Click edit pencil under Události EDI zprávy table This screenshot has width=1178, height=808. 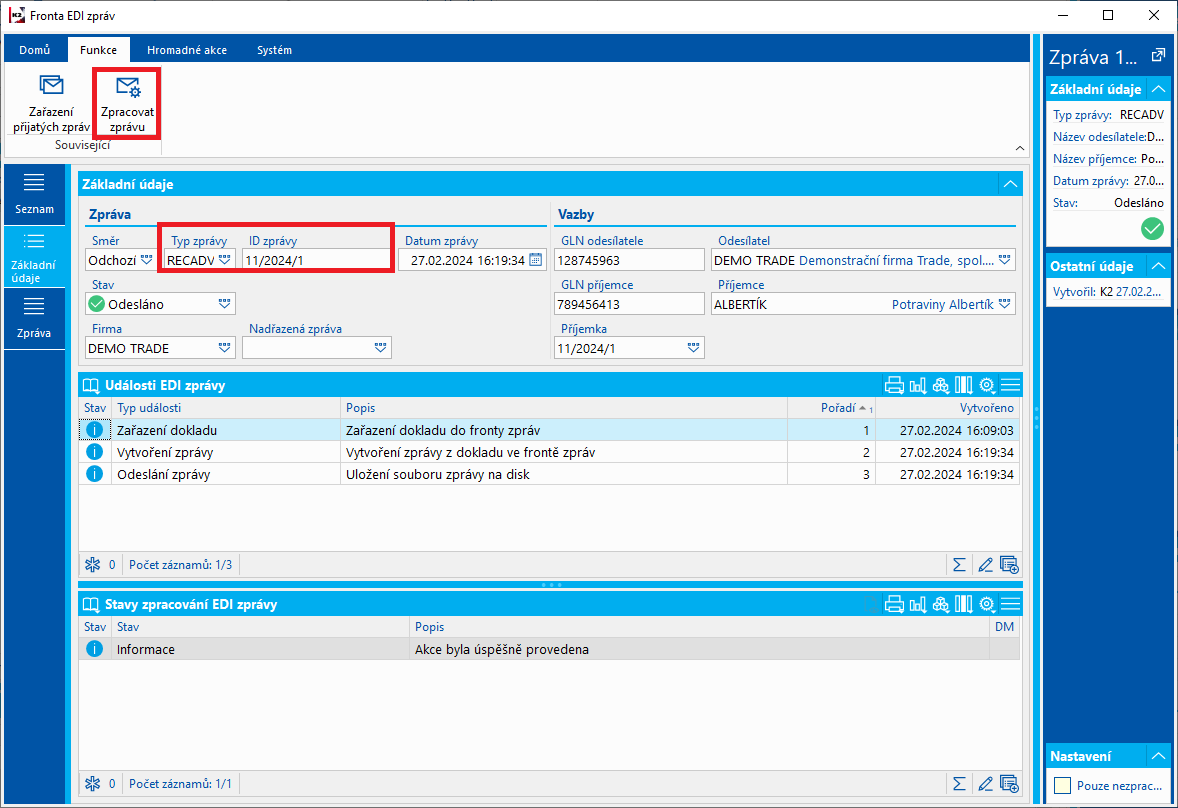(985, 565)
